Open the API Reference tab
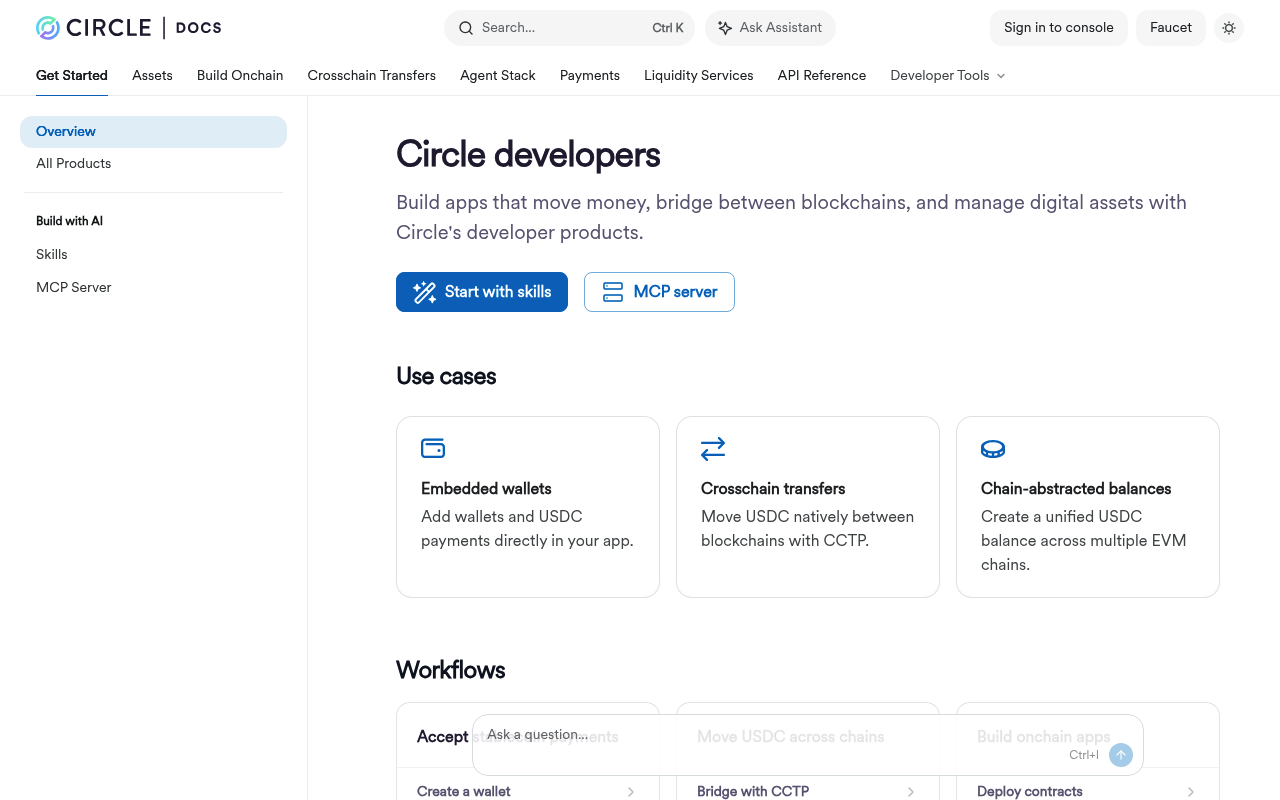Image resolution: width=1280 pixels, height=800 pixels. [822, 75]
